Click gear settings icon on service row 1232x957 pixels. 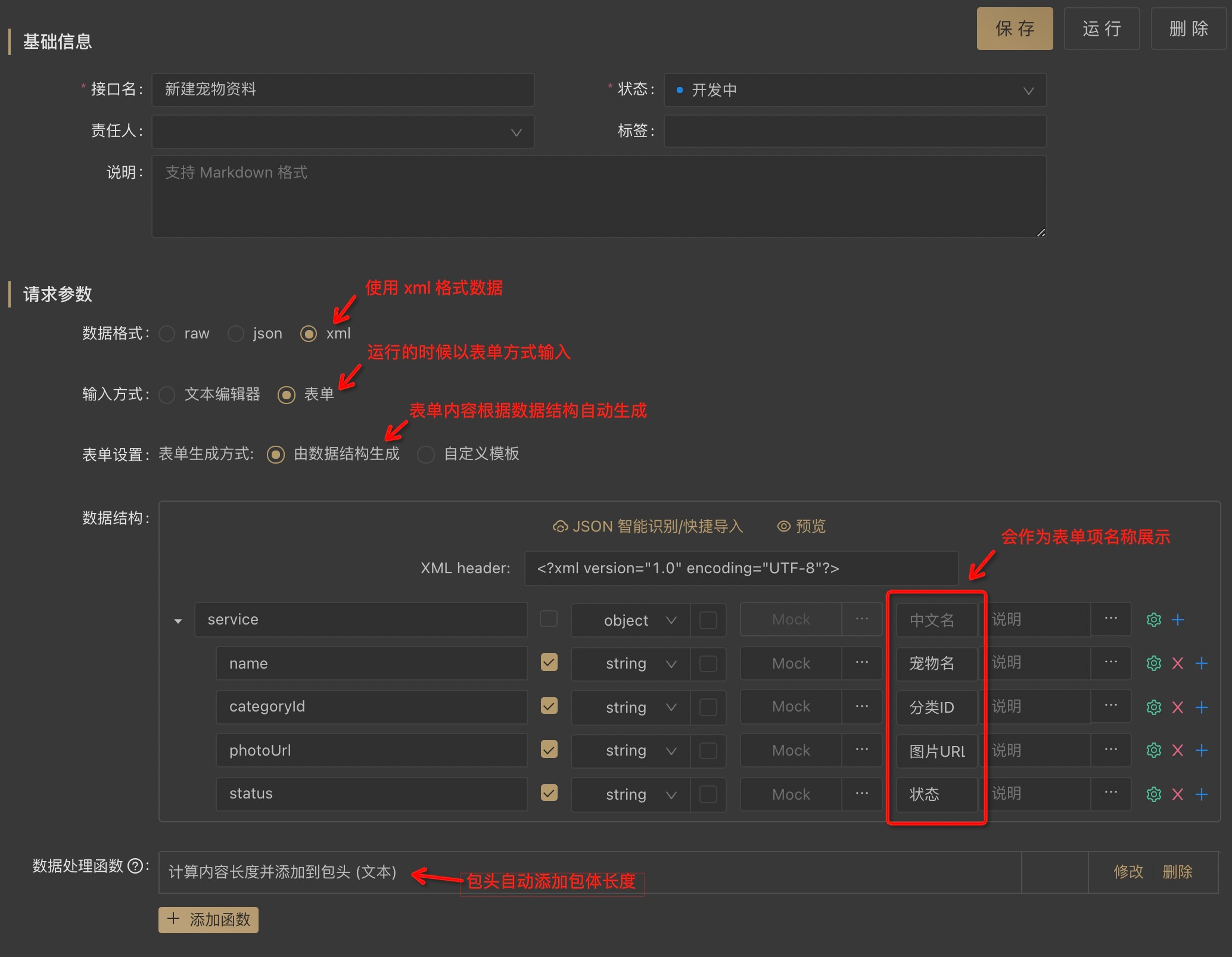(1153, 620)
